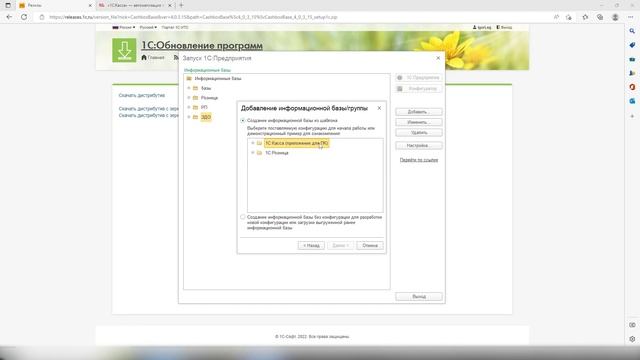
Task: Open Edge sidebar Office icon
Action: 632,87
